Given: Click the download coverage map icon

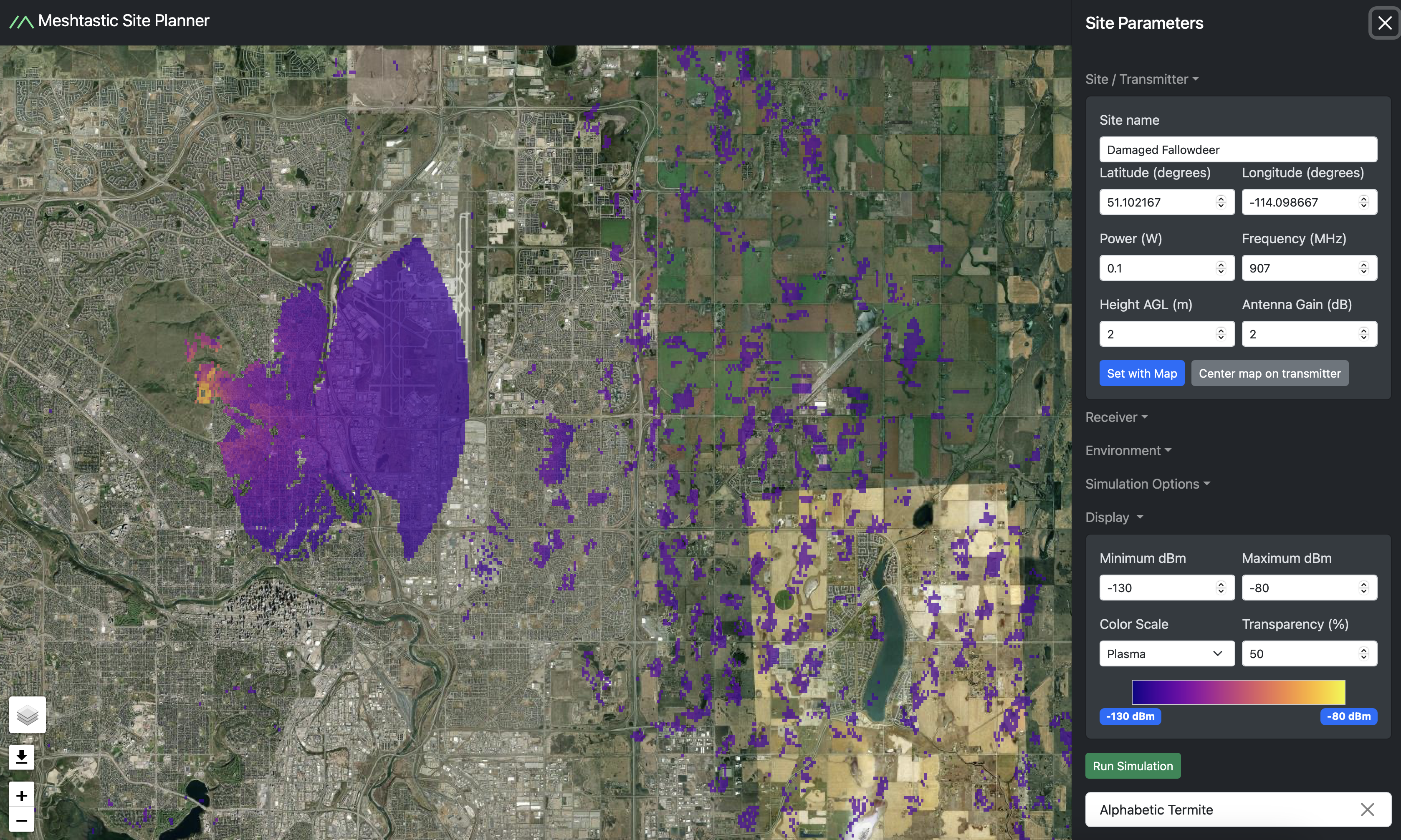Looking at the screenshot, I should 22,757.
